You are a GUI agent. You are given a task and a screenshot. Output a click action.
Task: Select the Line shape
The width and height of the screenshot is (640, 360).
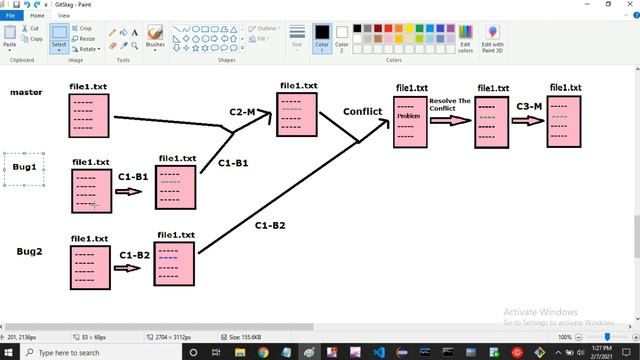click(x=177, y=29)
